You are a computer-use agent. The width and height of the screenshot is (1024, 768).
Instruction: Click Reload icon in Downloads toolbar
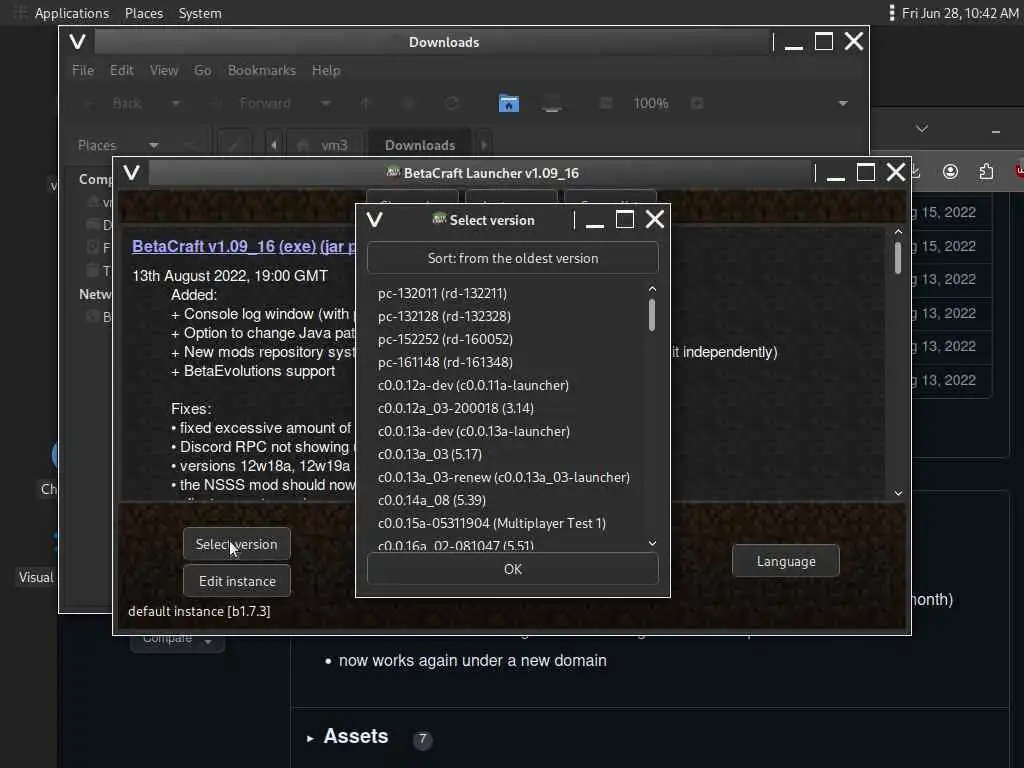pos(452,103)
